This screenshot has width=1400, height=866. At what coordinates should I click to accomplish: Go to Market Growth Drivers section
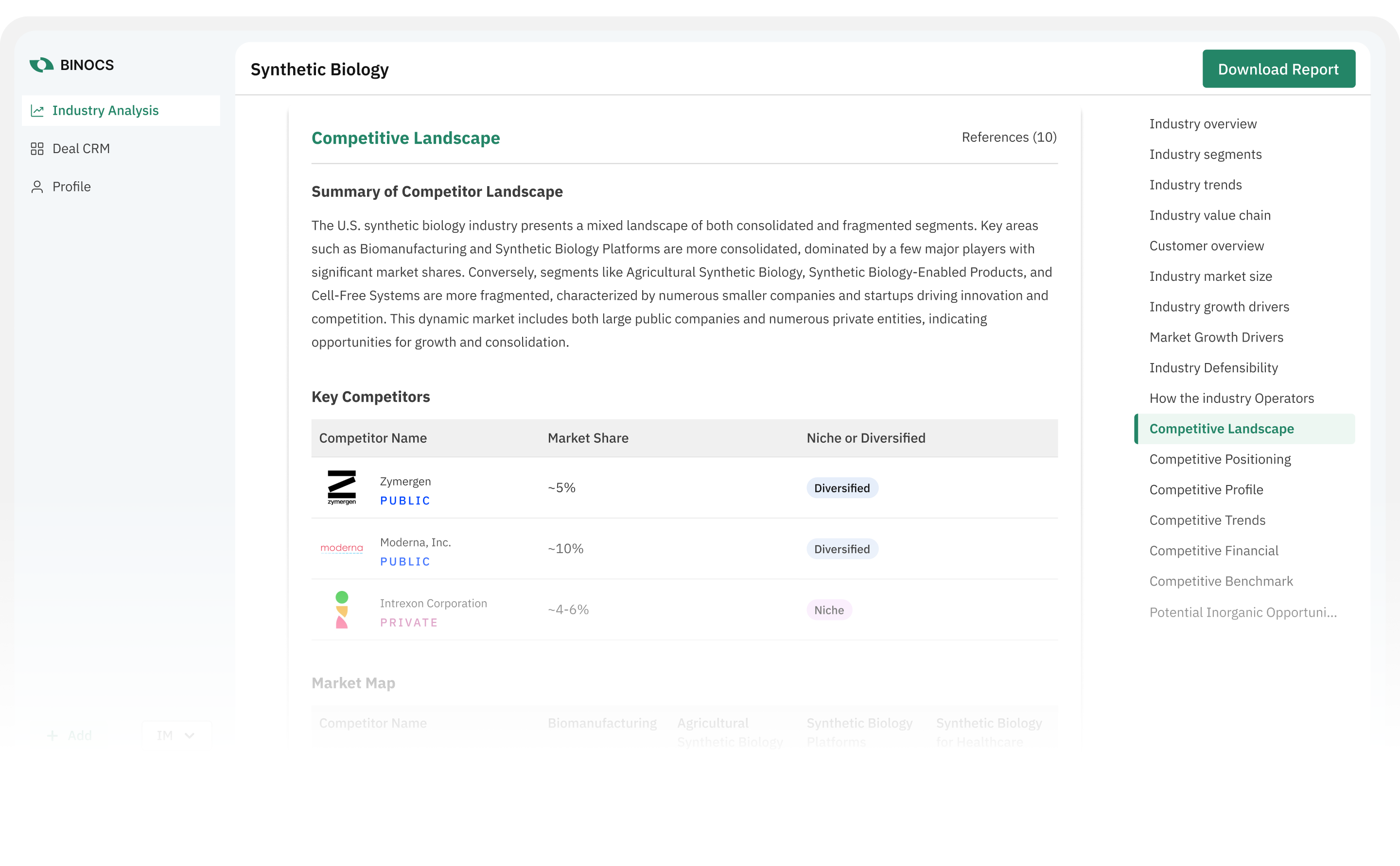point(1216,337)
